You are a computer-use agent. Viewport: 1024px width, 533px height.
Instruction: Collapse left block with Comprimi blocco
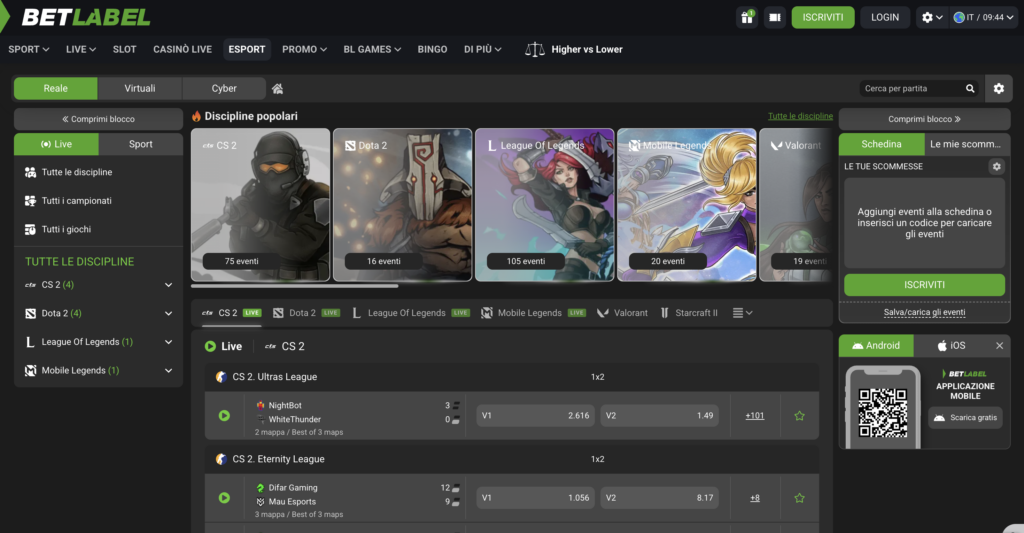pos(99,119)
